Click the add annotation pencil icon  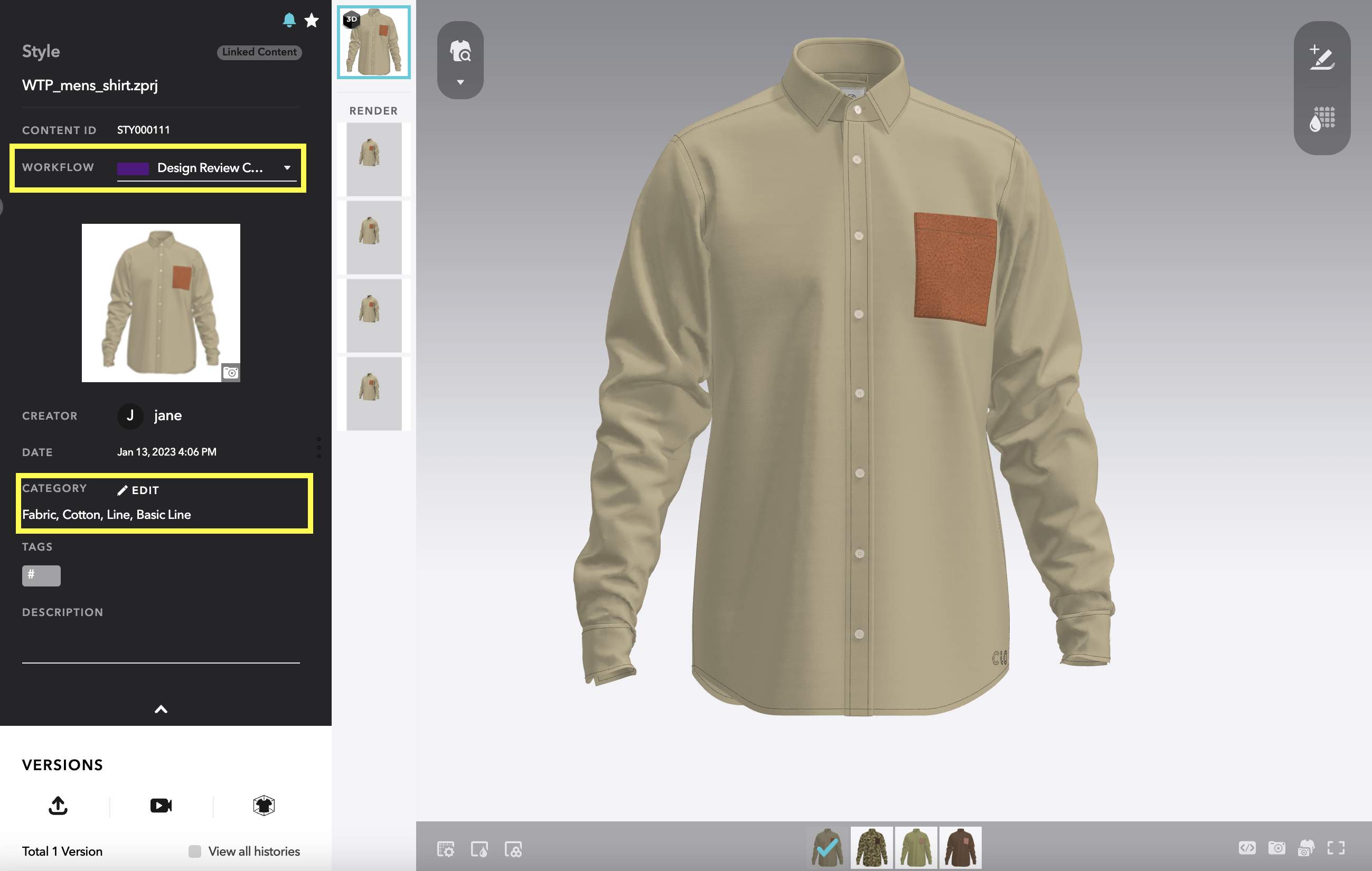(1322, 58)
